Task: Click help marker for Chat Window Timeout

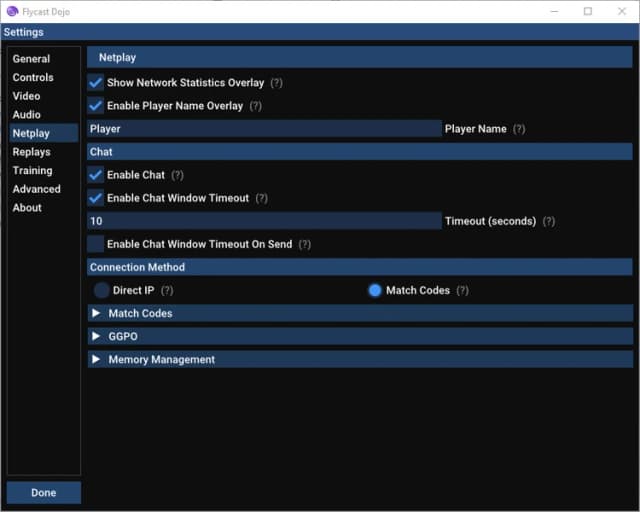Action: pos(262,198)
